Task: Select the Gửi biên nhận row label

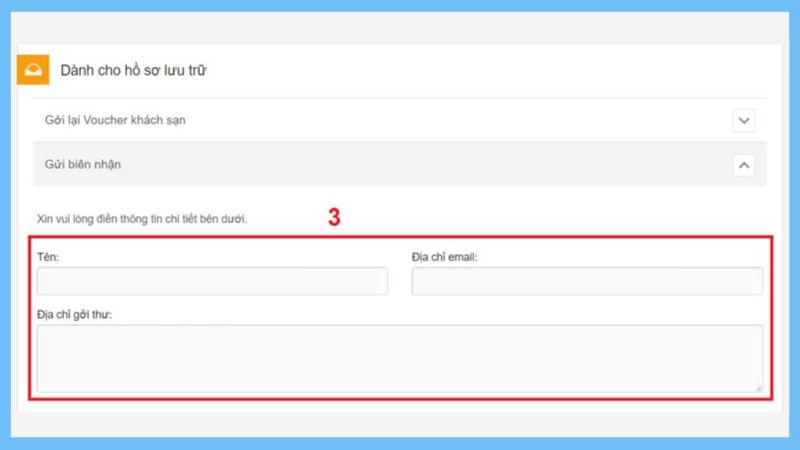Action: (83, 165)
